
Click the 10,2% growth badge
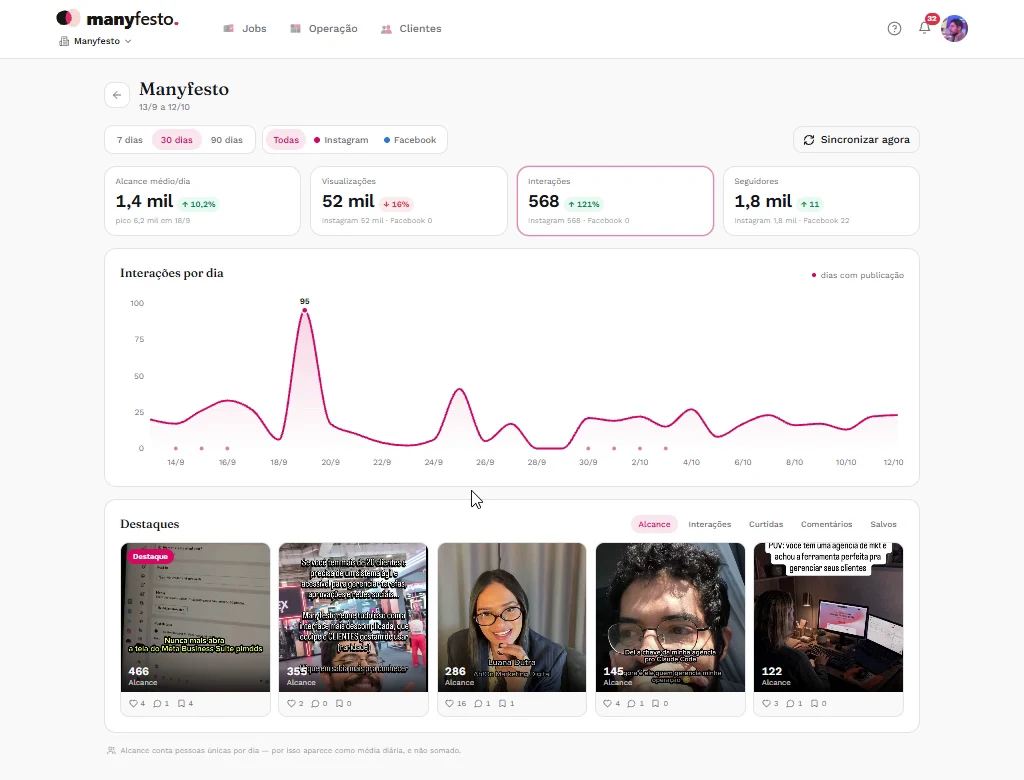(x=199, y=204)
